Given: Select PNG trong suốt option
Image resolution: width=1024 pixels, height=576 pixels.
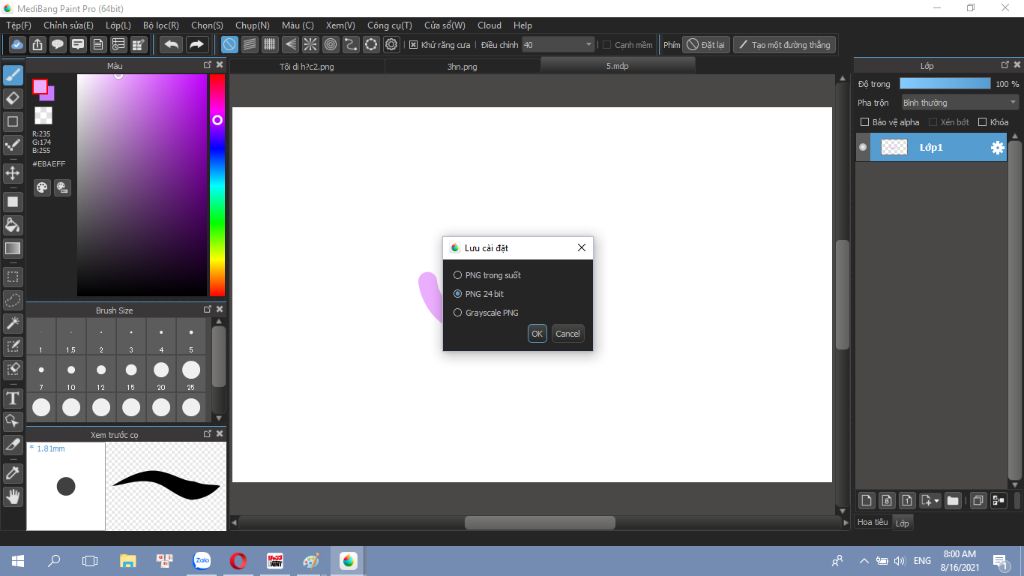Looking at the screenshot, I should (x=487, y=275).
